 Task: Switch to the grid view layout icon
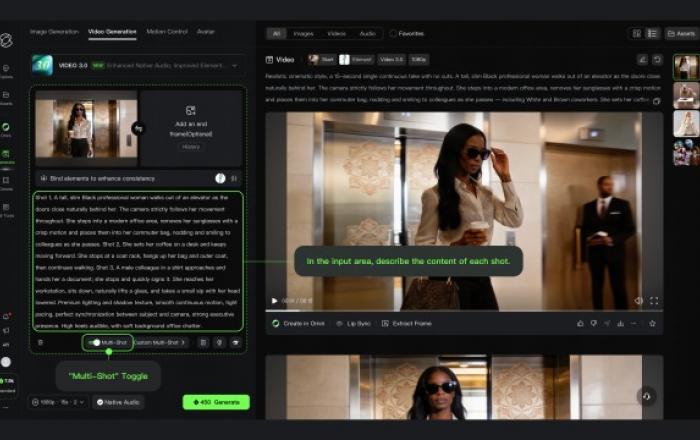point(636,33)
